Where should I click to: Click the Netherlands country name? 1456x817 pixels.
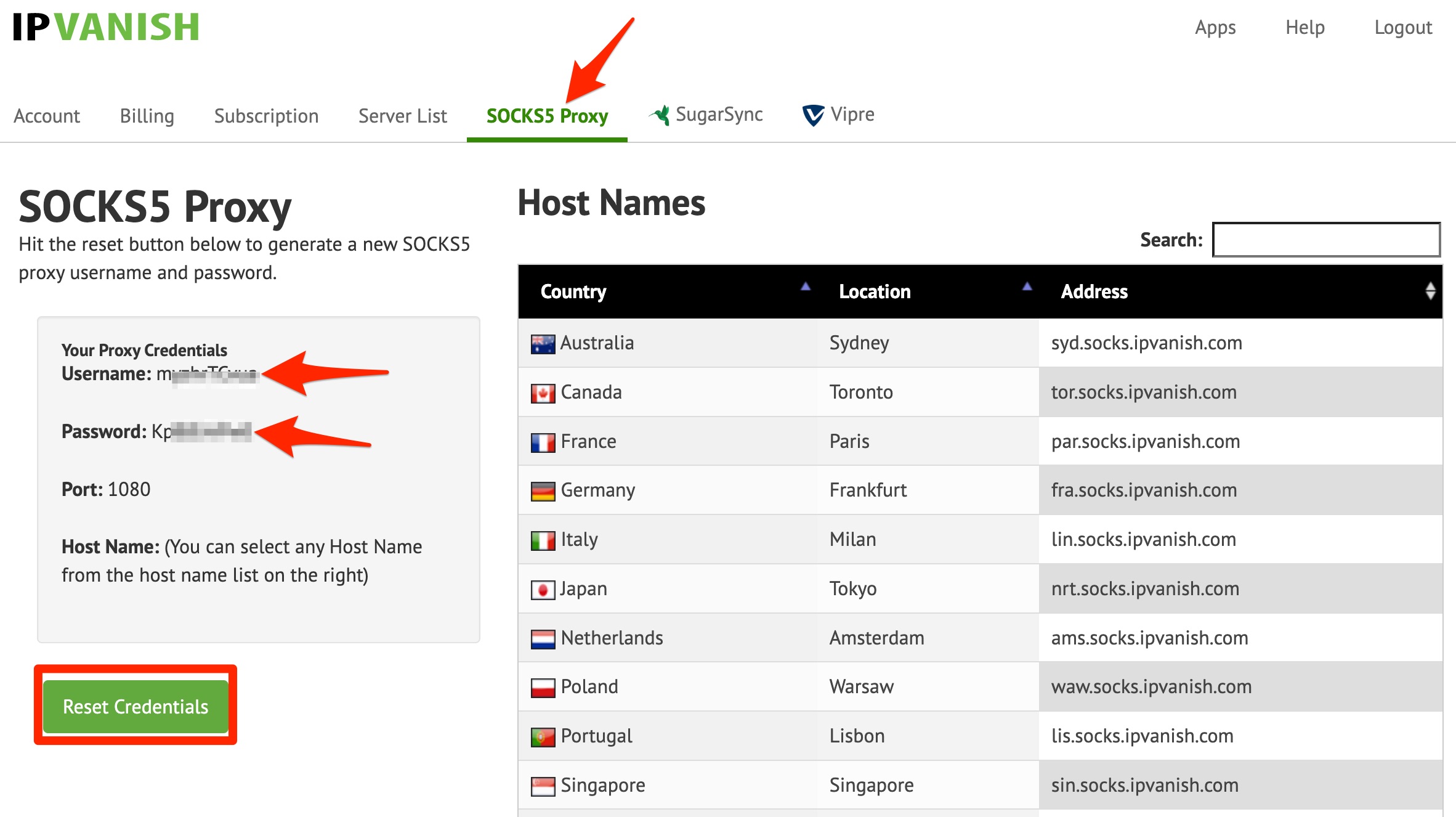(x=612, y=638)
